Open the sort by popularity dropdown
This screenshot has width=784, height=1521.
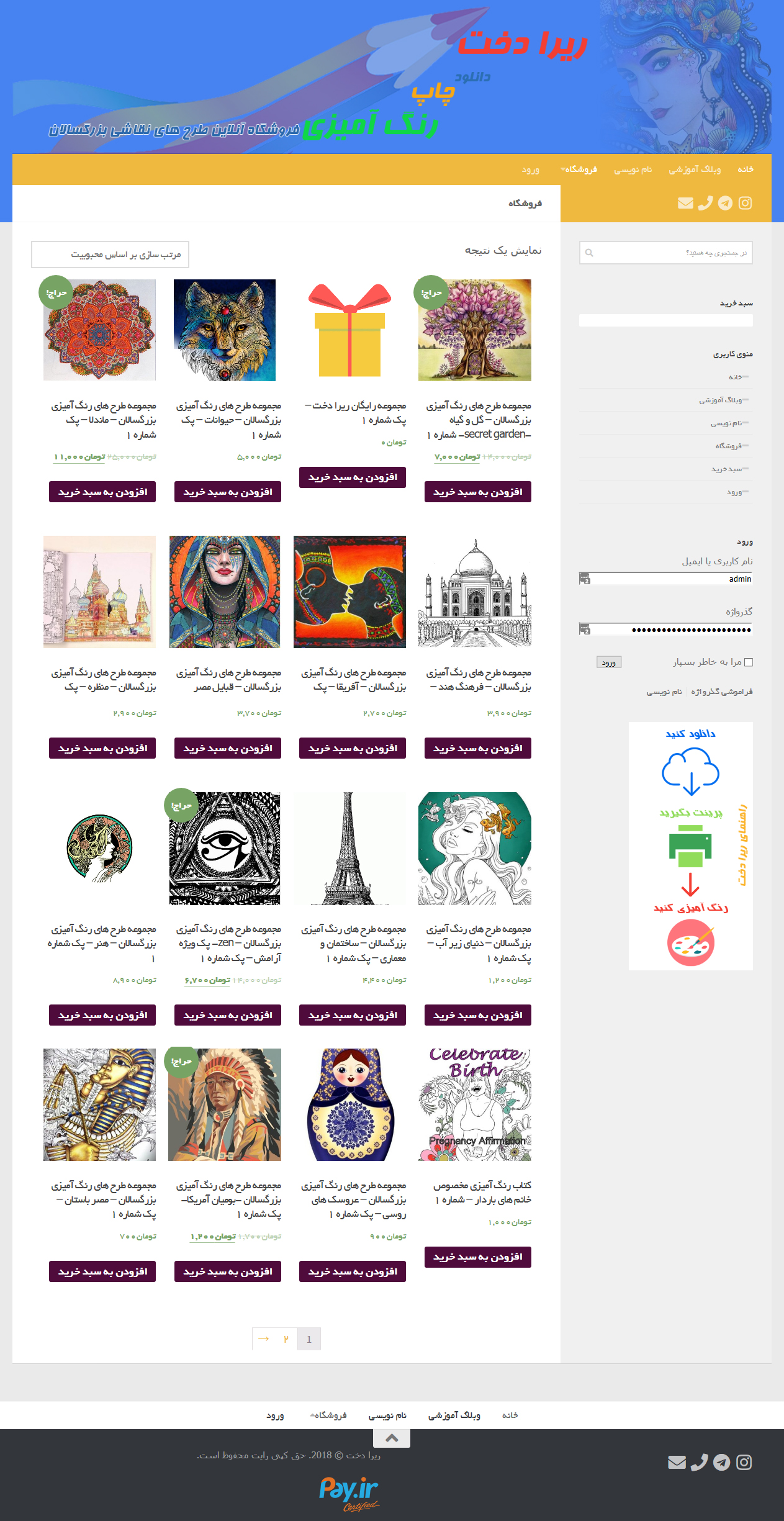(110, 255)
